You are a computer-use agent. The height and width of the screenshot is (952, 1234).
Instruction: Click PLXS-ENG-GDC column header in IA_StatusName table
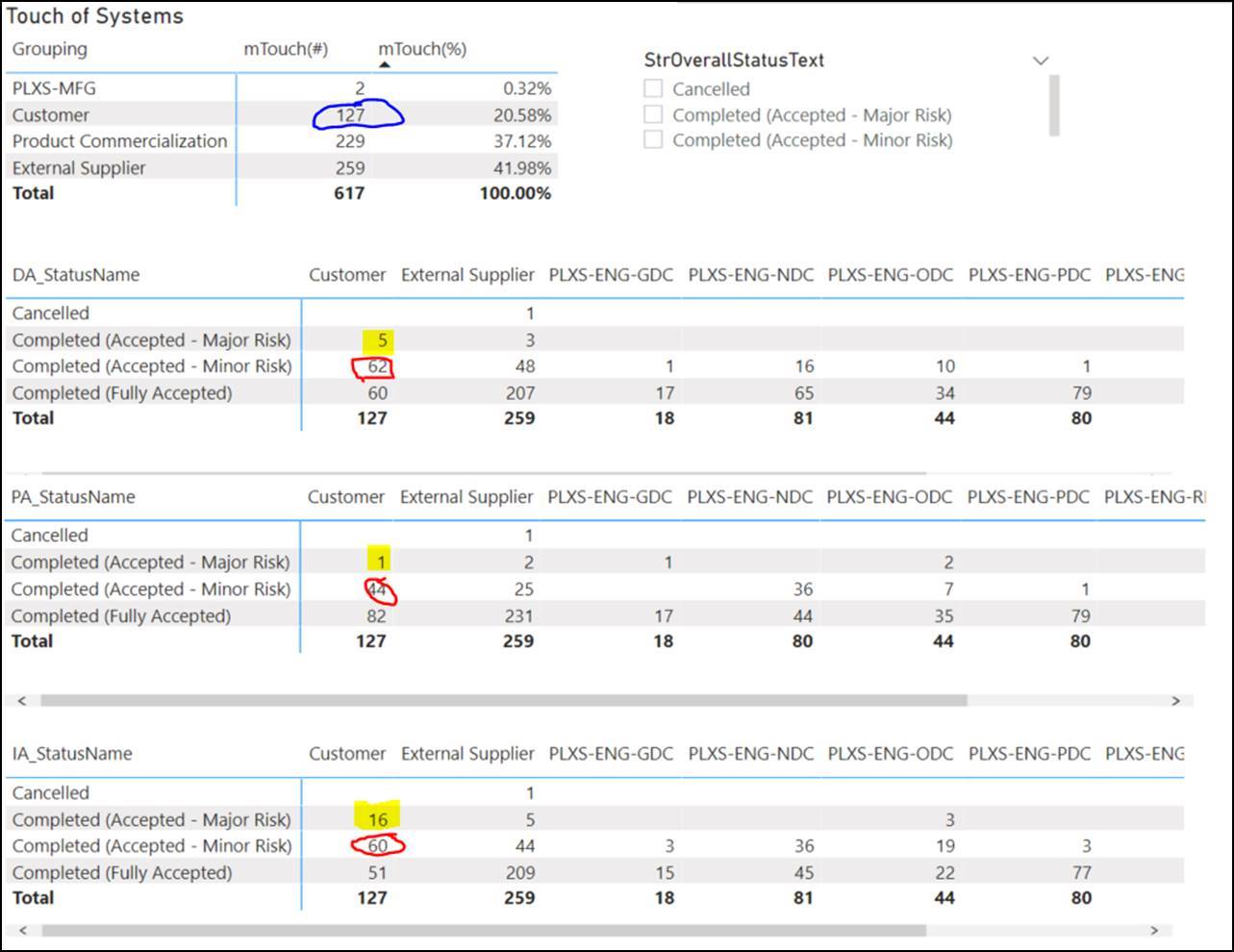click(611, 754)
